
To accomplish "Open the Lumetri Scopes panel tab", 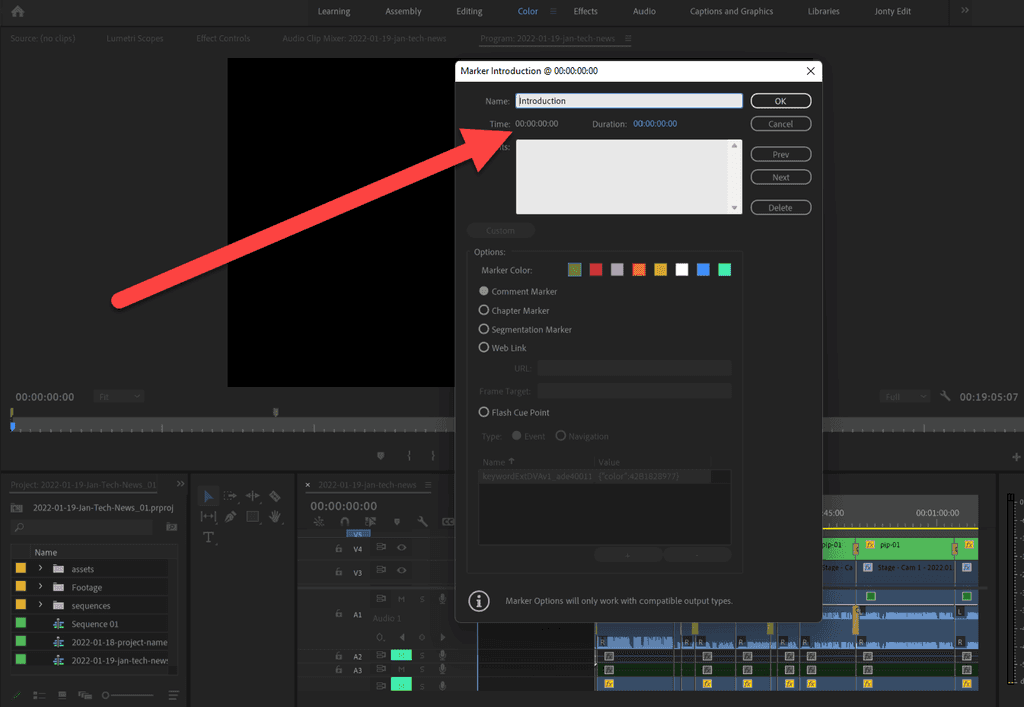I will 134,39.
